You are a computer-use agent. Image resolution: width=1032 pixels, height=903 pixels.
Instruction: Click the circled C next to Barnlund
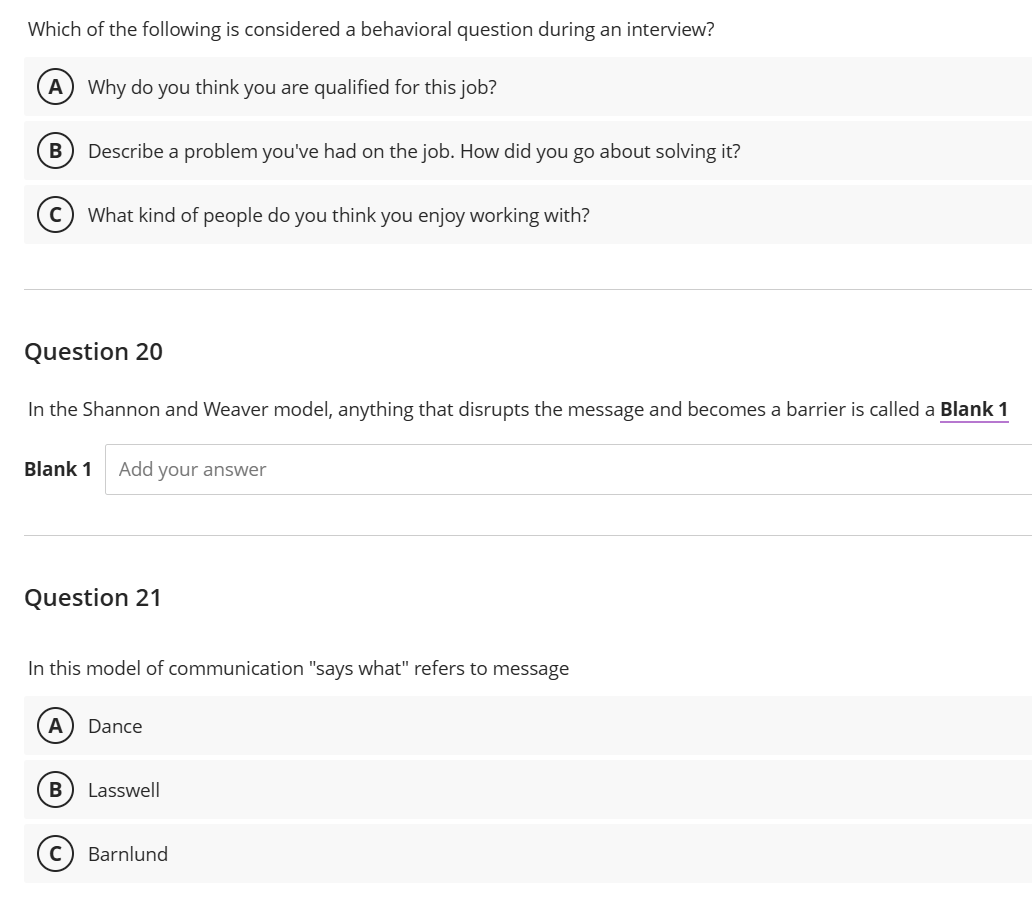(x=55, y=854)
